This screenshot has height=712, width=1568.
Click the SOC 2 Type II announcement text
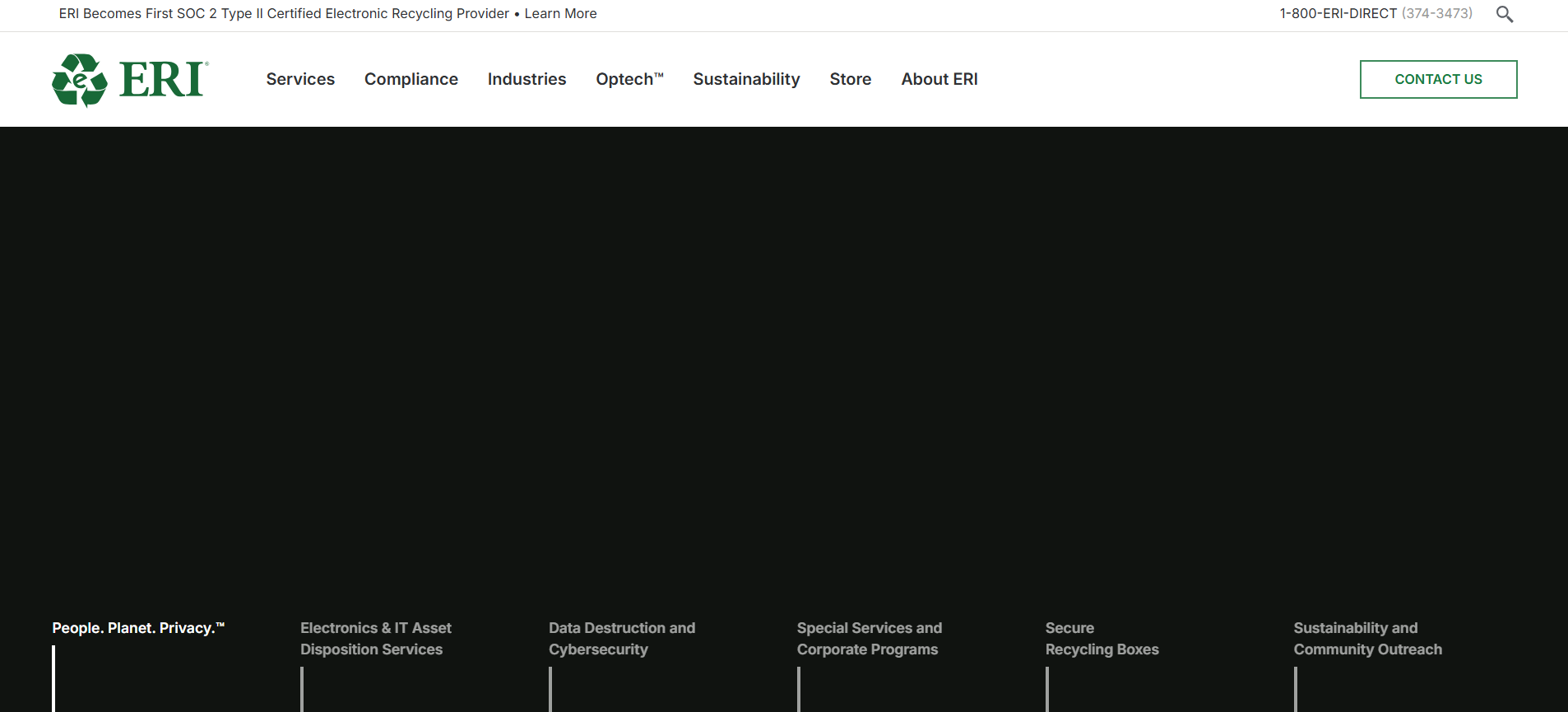283,14
